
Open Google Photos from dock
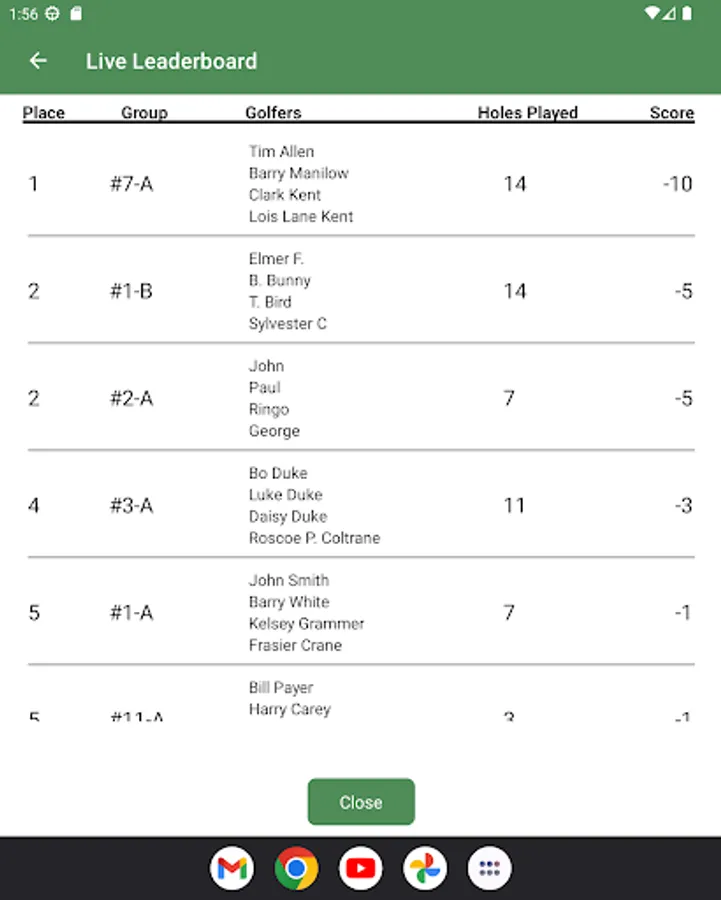point(425,868)
